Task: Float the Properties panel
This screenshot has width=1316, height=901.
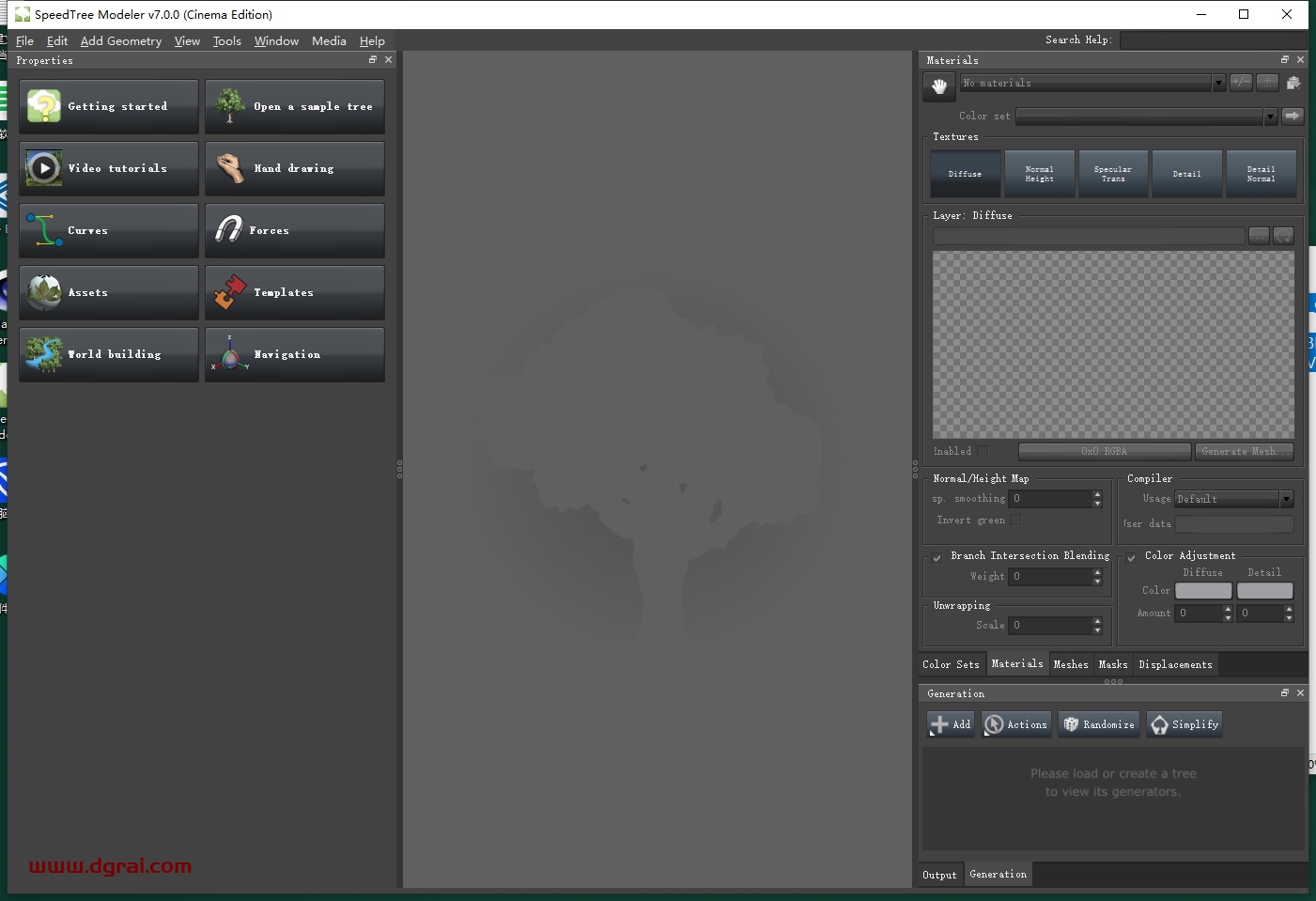Action: point(373,59)
